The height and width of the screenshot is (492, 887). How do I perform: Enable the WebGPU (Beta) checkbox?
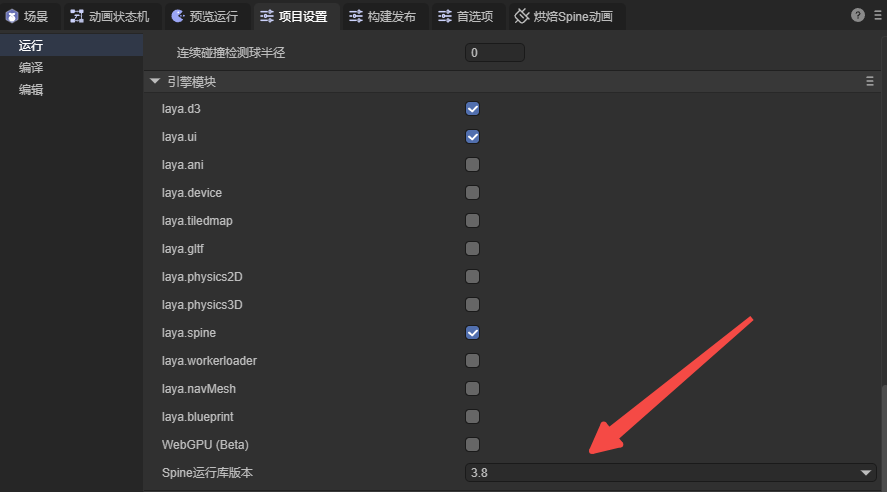coord(473,444)
